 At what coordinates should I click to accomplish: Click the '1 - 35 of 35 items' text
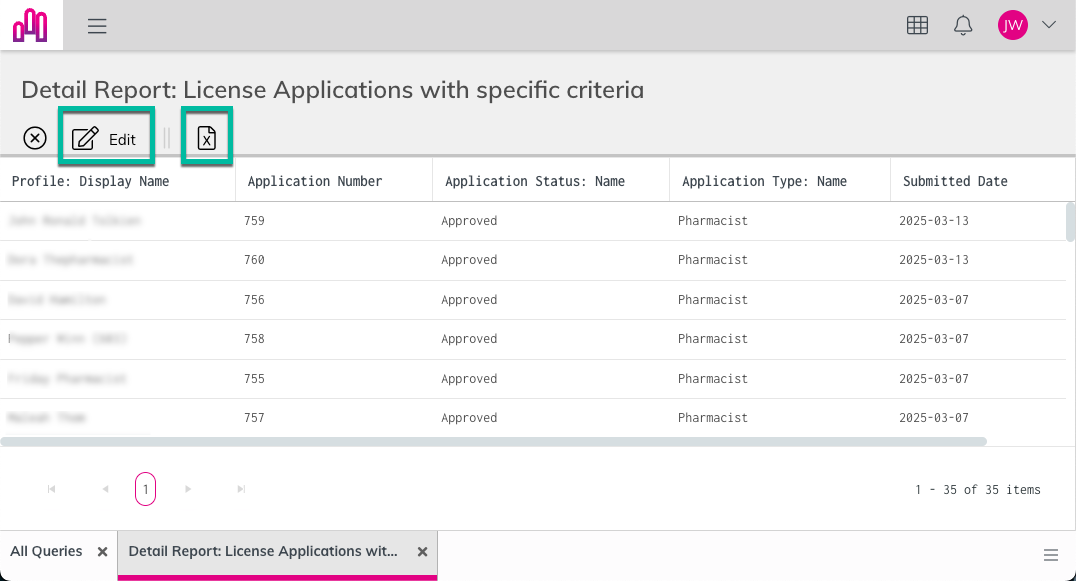[977, 490]
